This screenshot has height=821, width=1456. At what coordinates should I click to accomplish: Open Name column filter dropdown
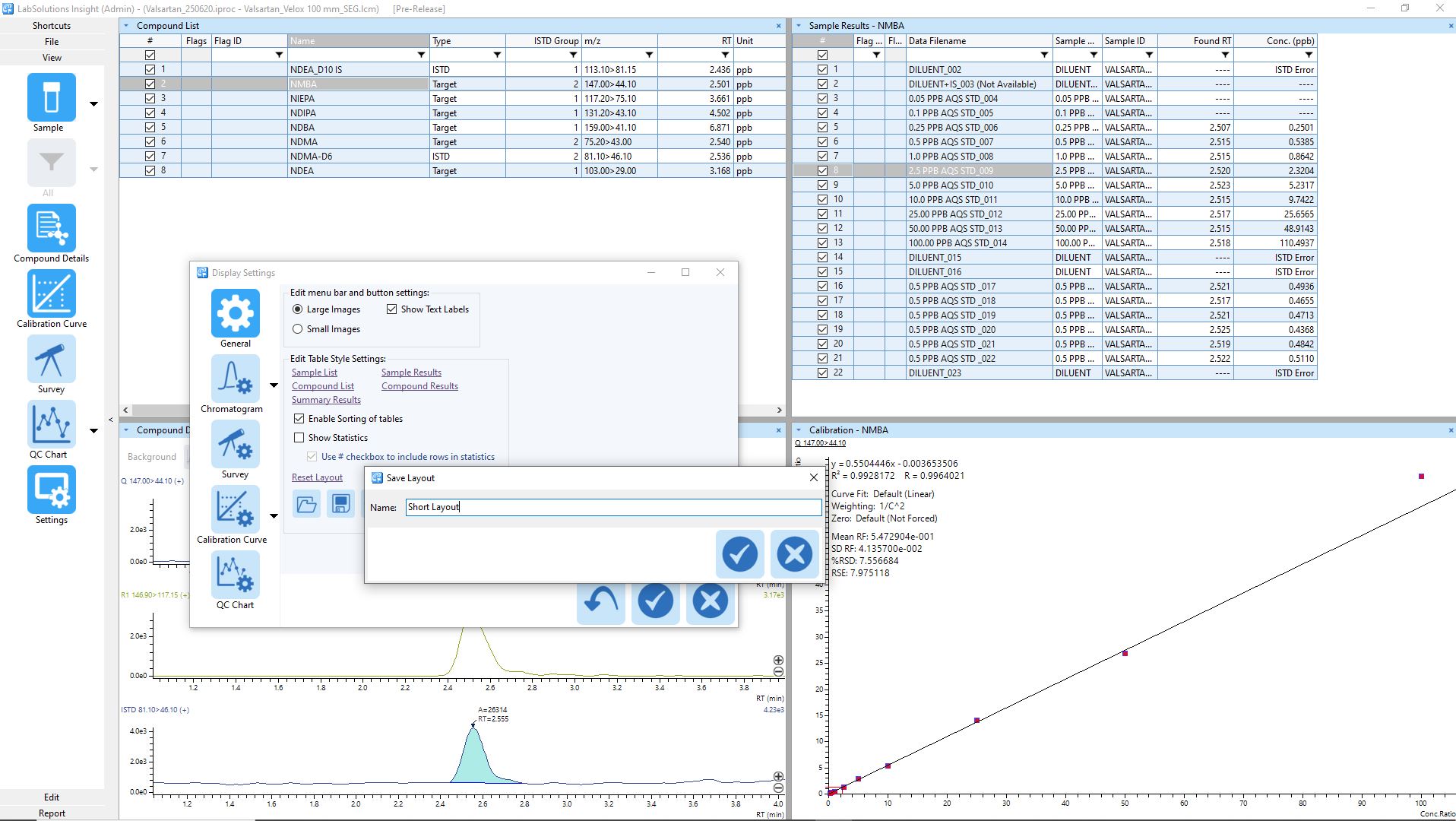[x=422, y=55]
